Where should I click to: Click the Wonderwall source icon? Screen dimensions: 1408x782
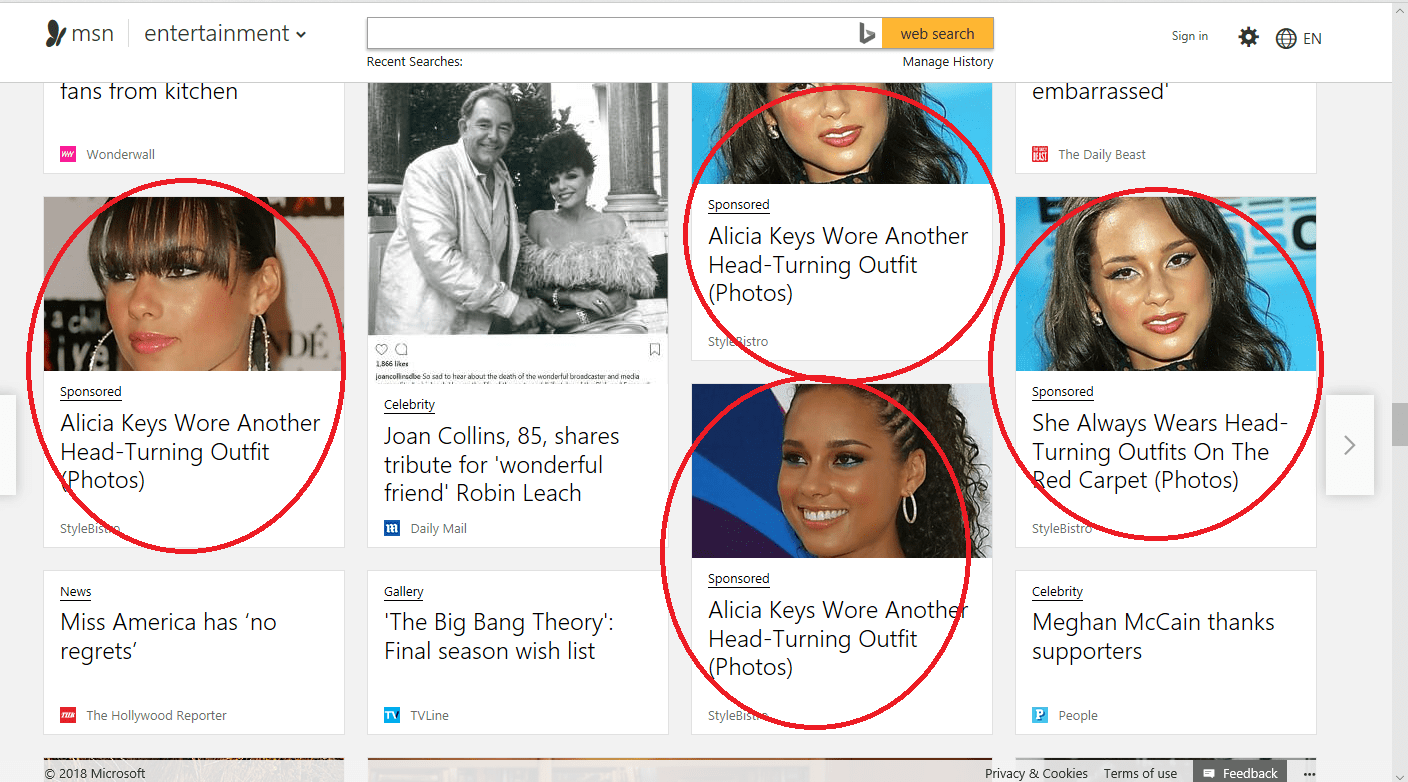pyautogui.click(x=66, y=153)
